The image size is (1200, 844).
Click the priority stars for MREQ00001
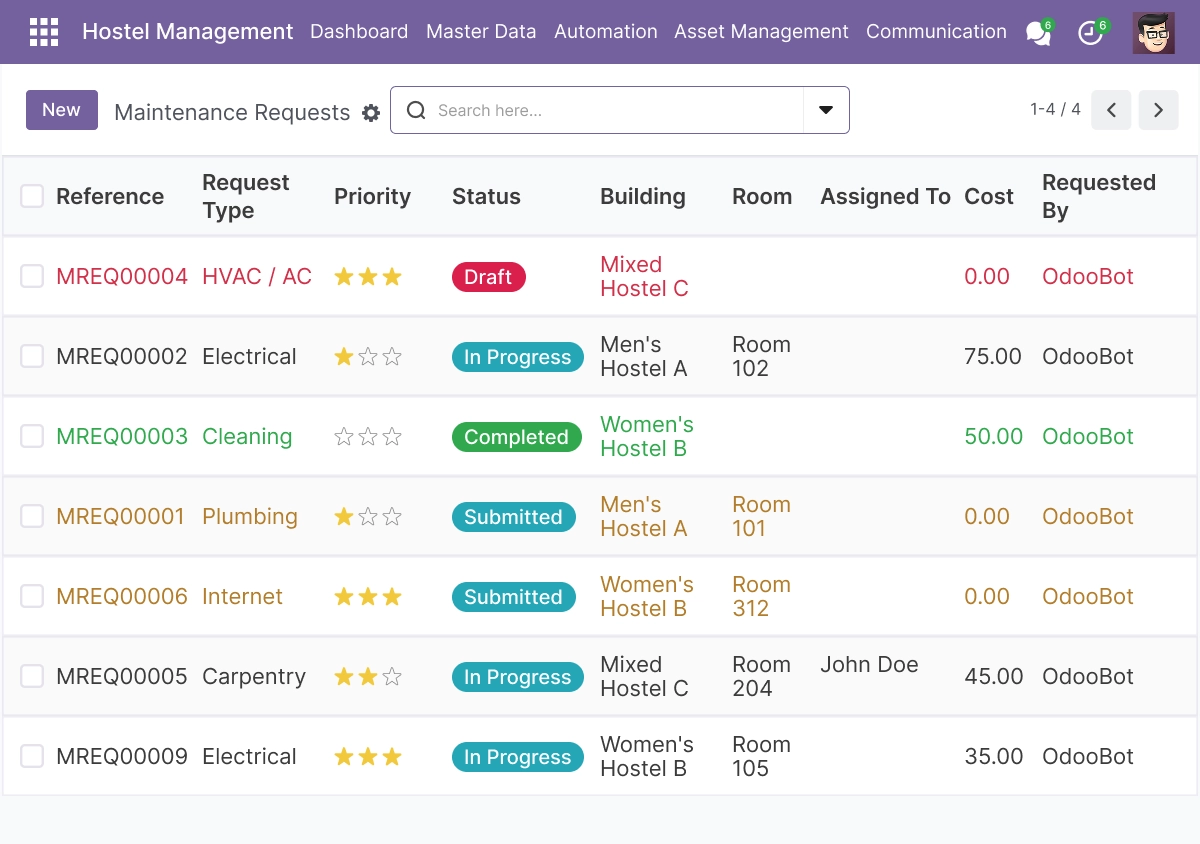[x=368, y=517]
